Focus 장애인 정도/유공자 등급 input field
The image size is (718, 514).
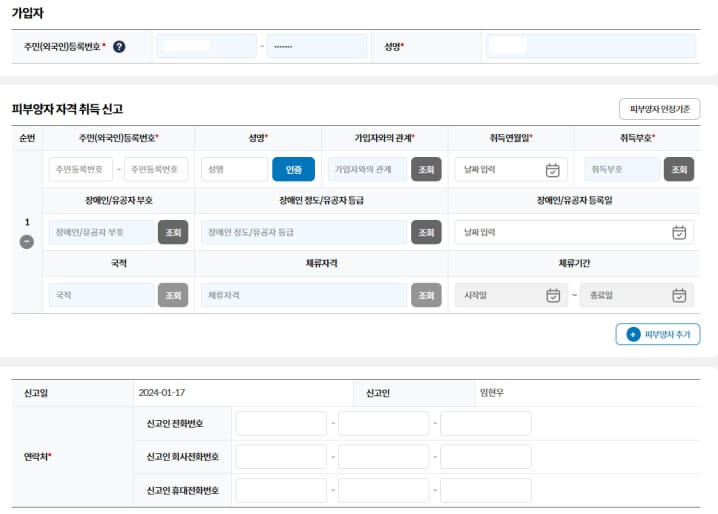point(304,232)
